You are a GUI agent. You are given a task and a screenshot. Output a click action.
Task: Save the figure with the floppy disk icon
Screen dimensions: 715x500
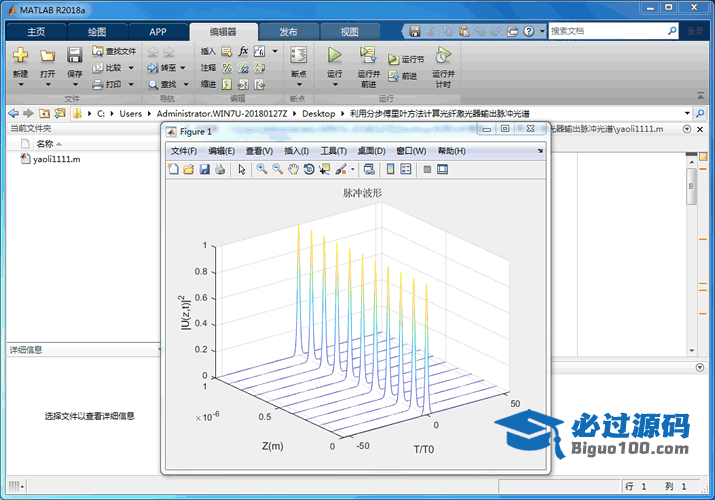click(204, 170)
